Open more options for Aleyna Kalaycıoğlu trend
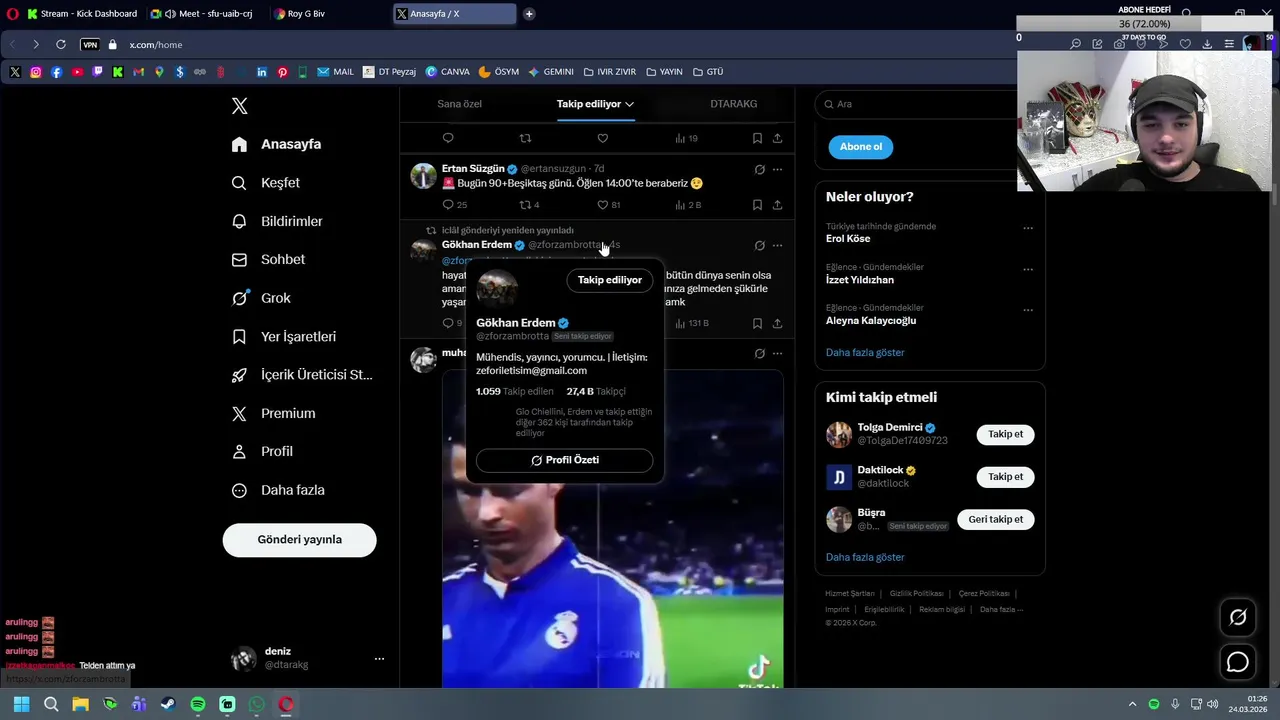This screenshot has height=720, width=1280. [1028, 310]
